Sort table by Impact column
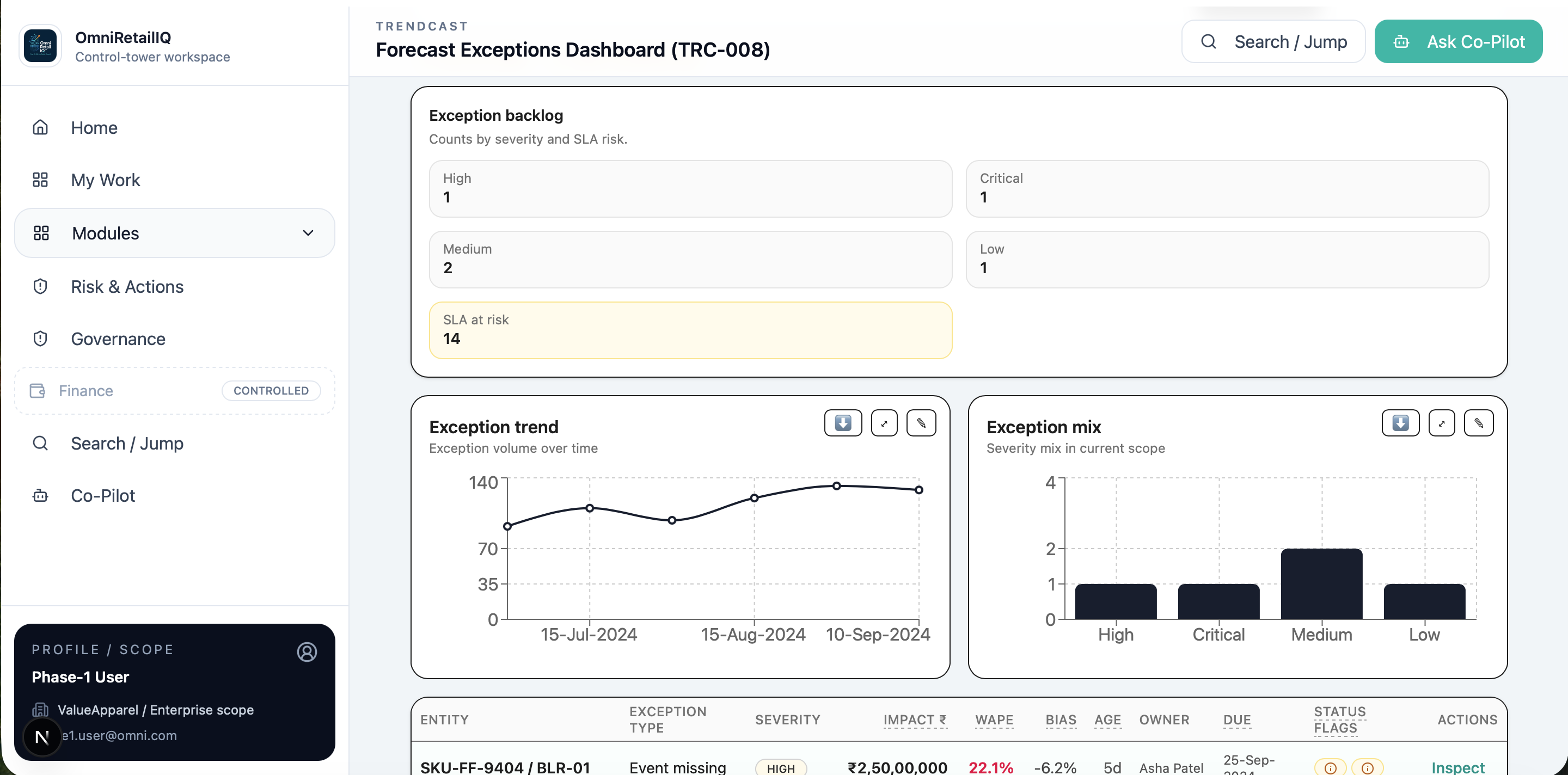This screenshot has width=1568, height=775. pyautogui.click(x=915, y=719)
